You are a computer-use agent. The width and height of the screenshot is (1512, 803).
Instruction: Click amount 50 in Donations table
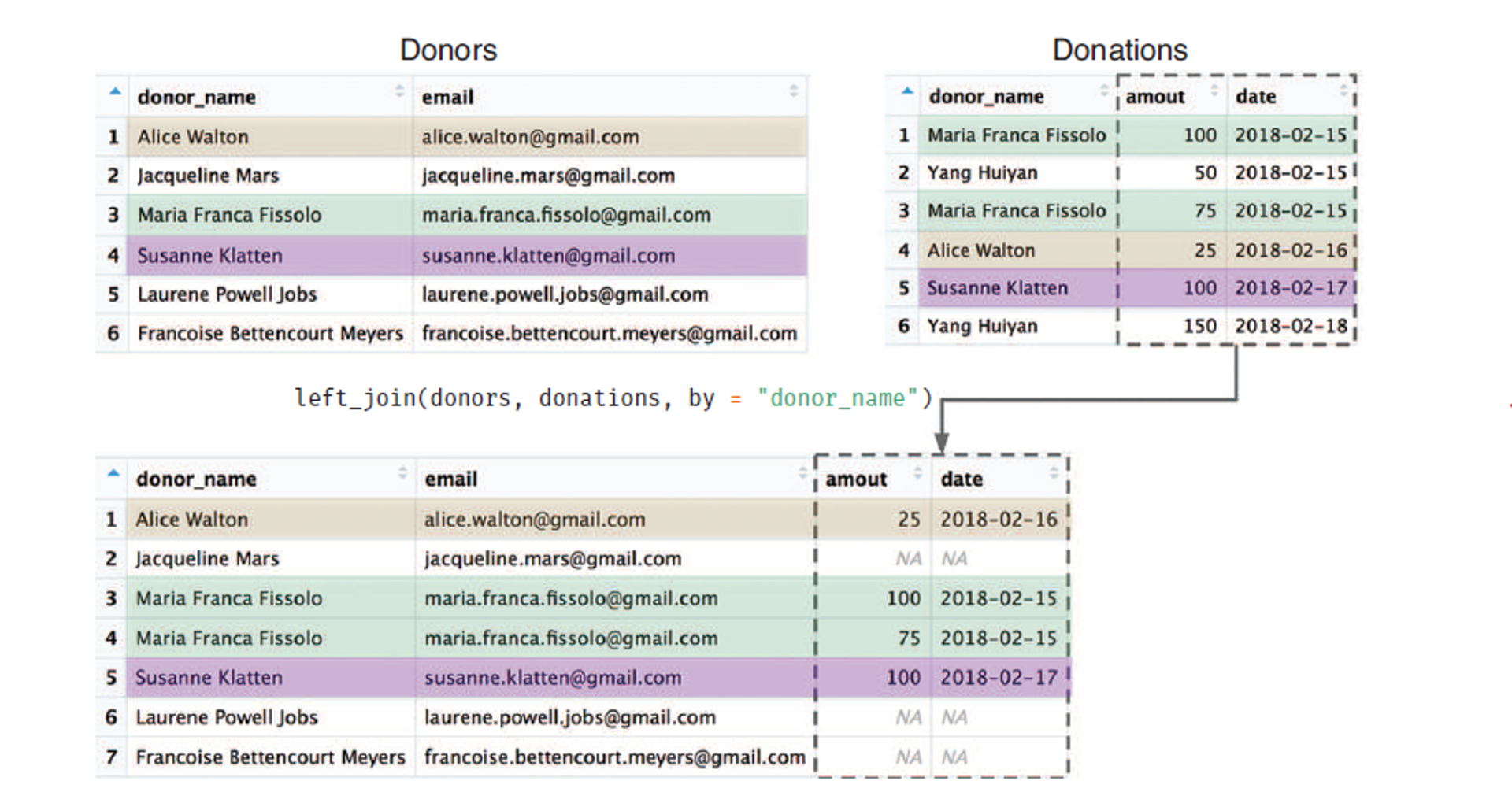[1205, 173]
